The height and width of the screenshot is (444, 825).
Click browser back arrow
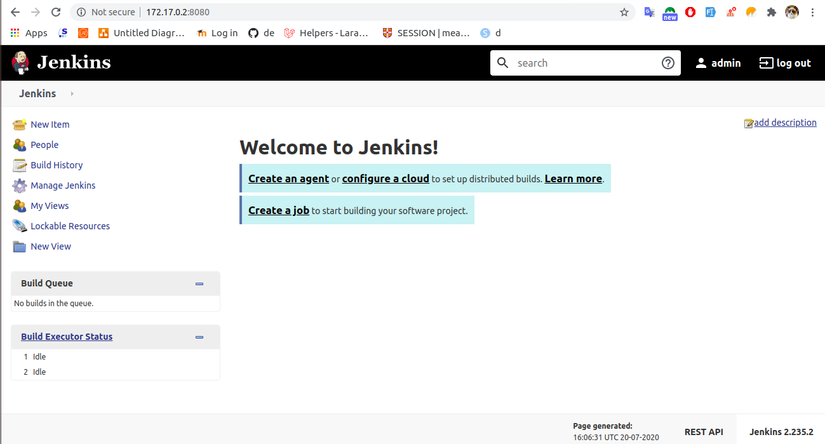coord(15,12)
